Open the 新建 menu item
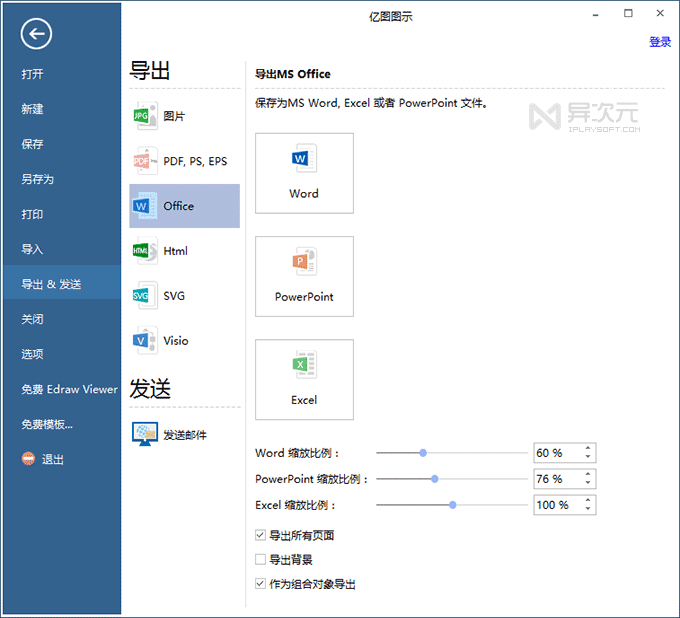The image size is (680, 618). click(x=33, y=109)
